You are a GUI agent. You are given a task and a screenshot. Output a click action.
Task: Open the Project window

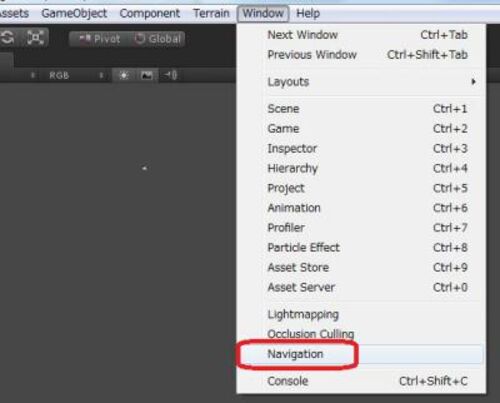361,188
